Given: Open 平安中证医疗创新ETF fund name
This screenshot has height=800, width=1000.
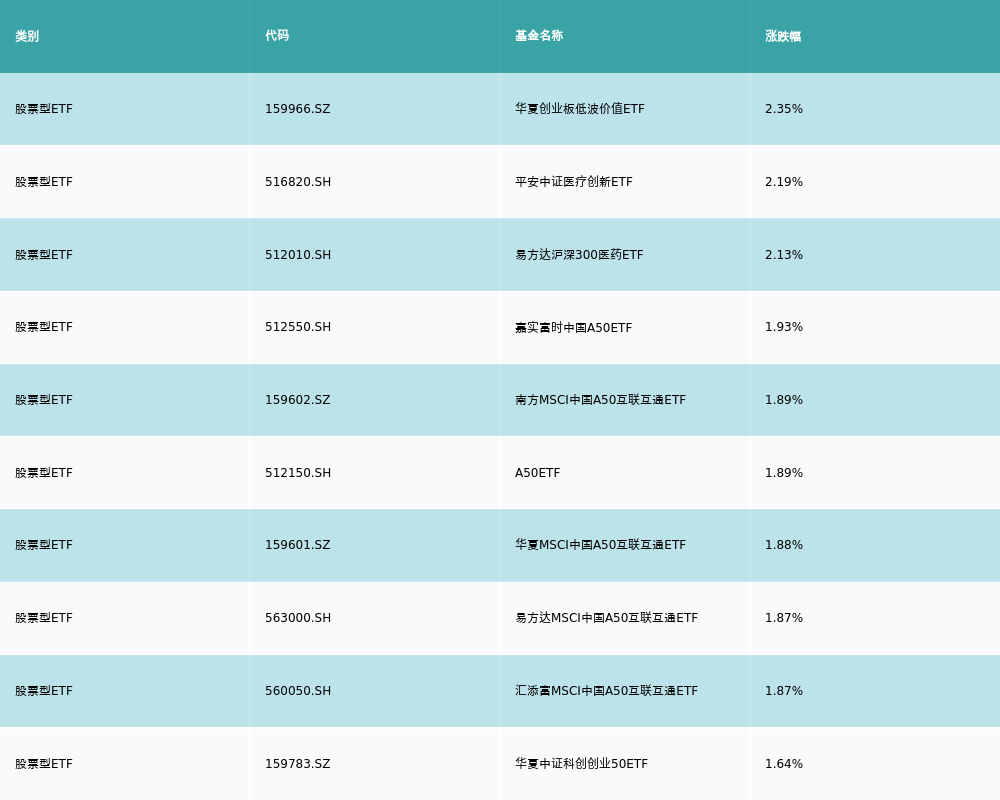Looking at the screenshot, I should 574,182.
